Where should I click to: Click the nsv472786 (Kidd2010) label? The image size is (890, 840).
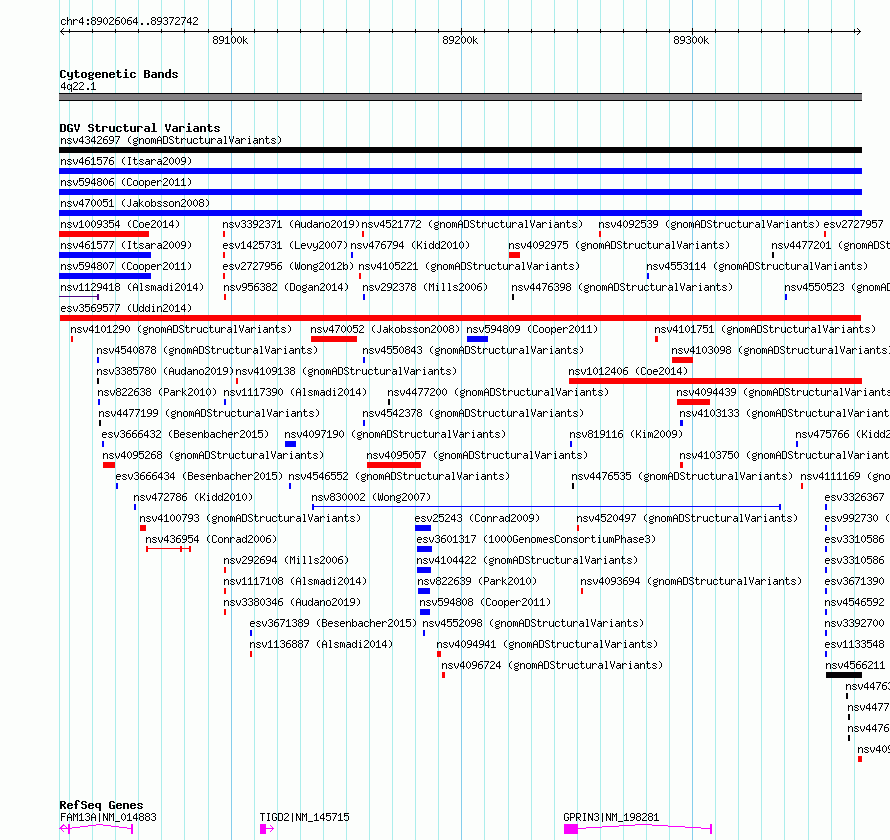(193, 497)
